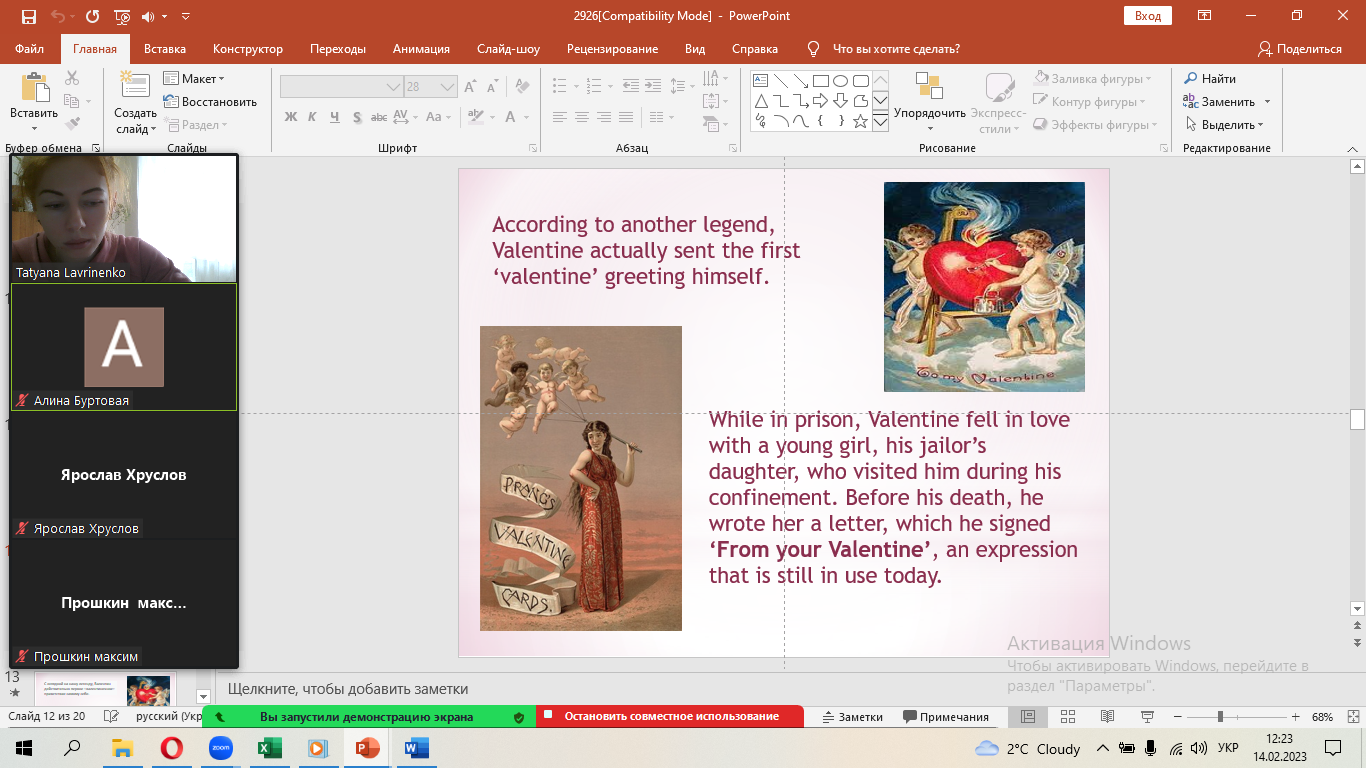1366x768 pixels.
Task: Toggle the Заметки notes pane
Action: 853,717
